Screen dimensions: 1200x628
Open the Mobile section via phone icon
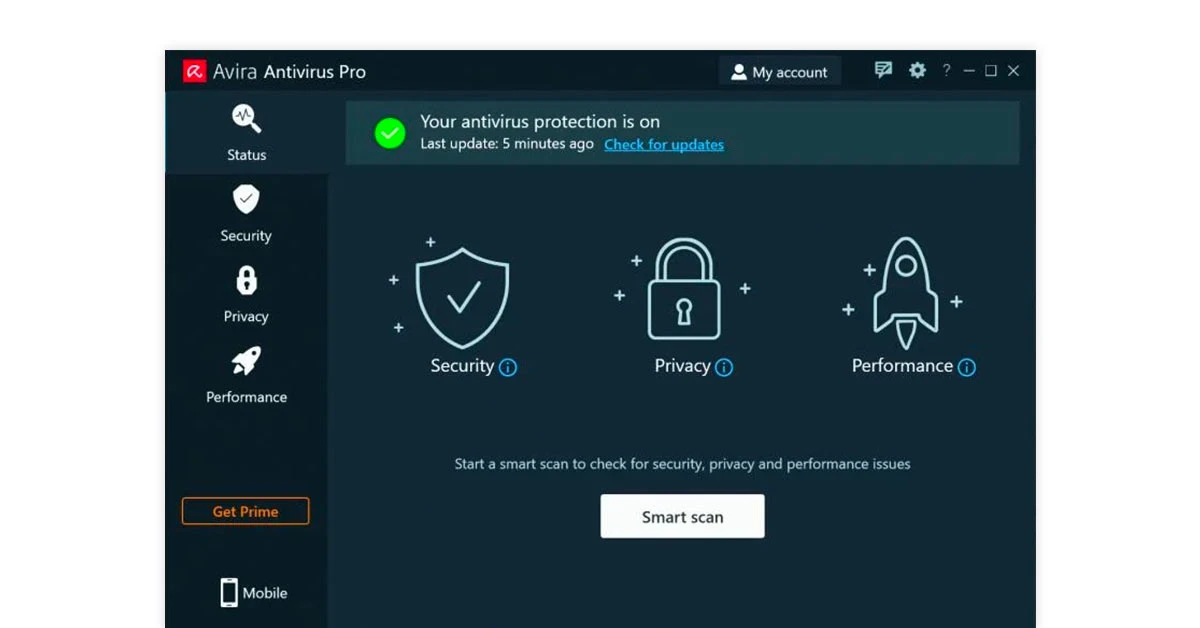(x=231, y=592)
